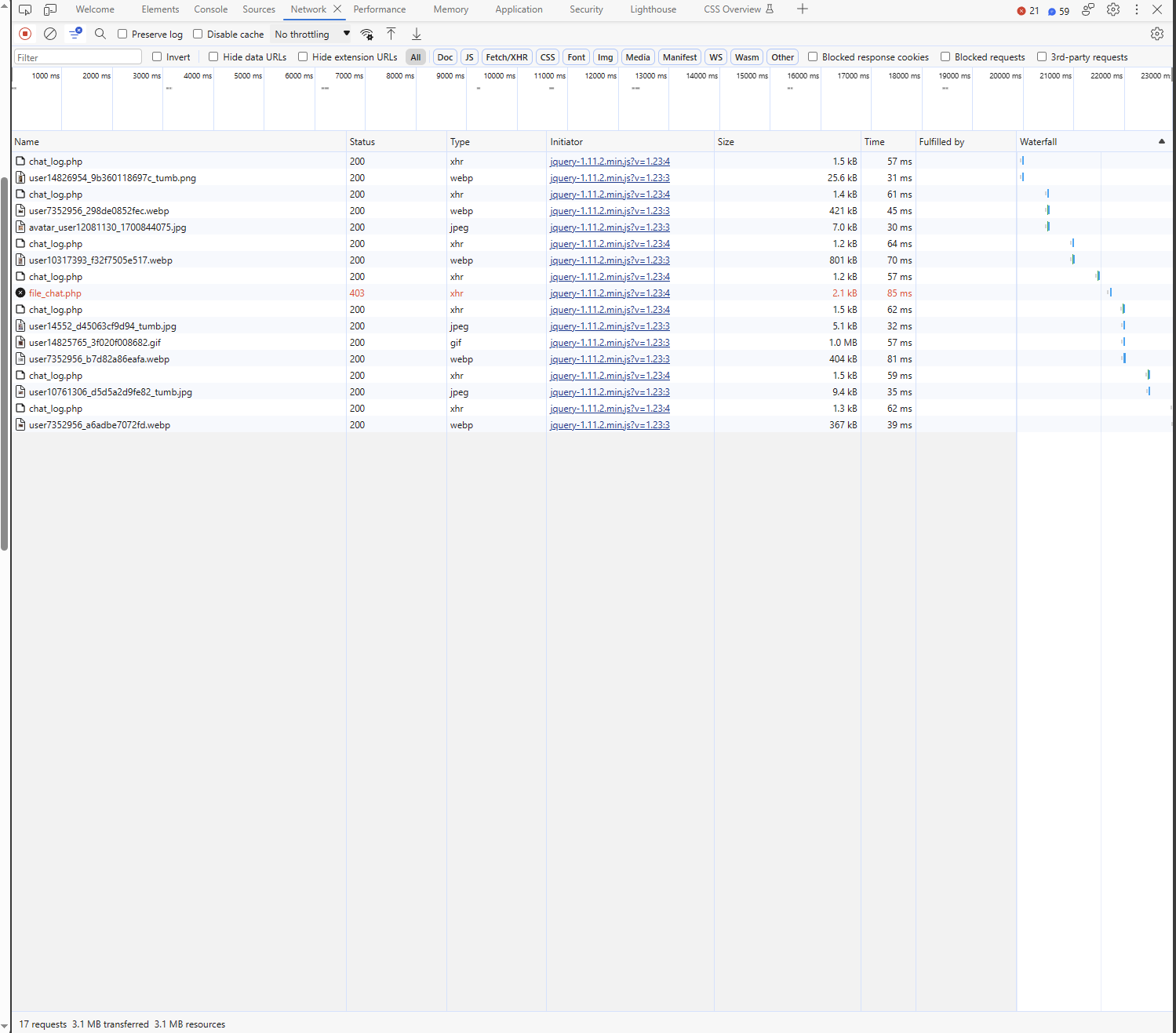
Task: Switch to the Lighthouse tab
Action: point(653,9)
